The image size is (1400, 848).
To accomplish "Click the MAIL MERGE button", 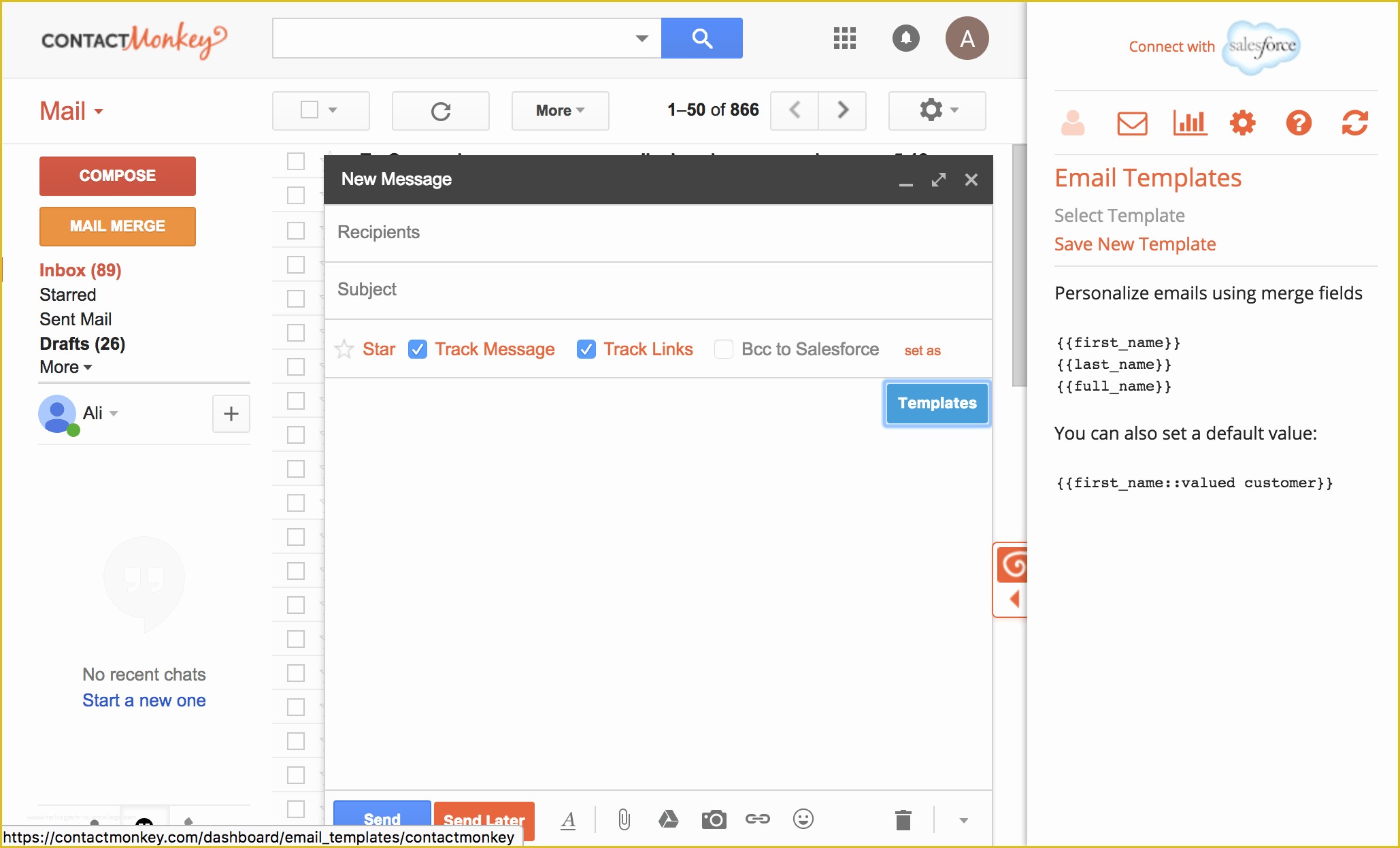I will pyautogui.click(x=118, y=226).
